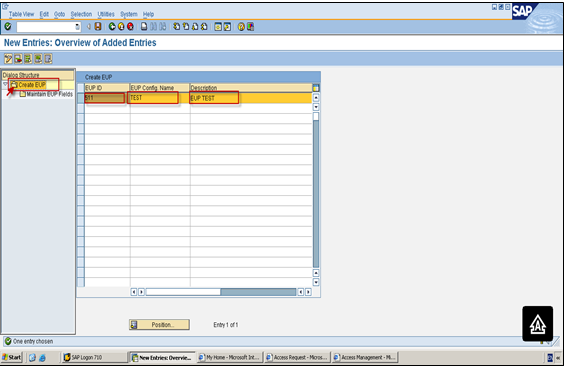Open the Table View menu
The image size is (566, 367).
pos(21,14)
